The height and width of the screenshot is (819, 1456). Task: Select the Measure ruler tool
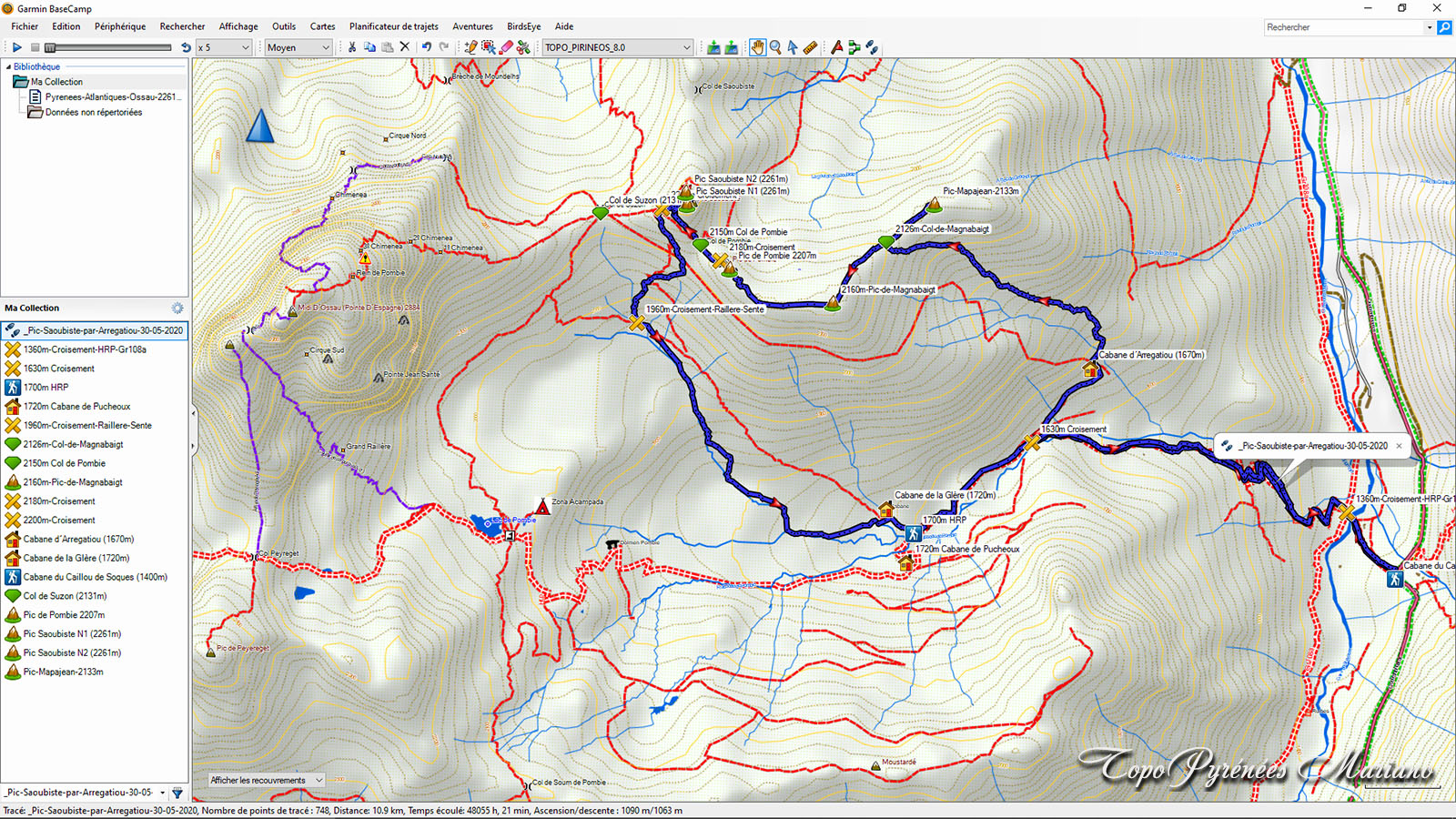click(810, 47)
